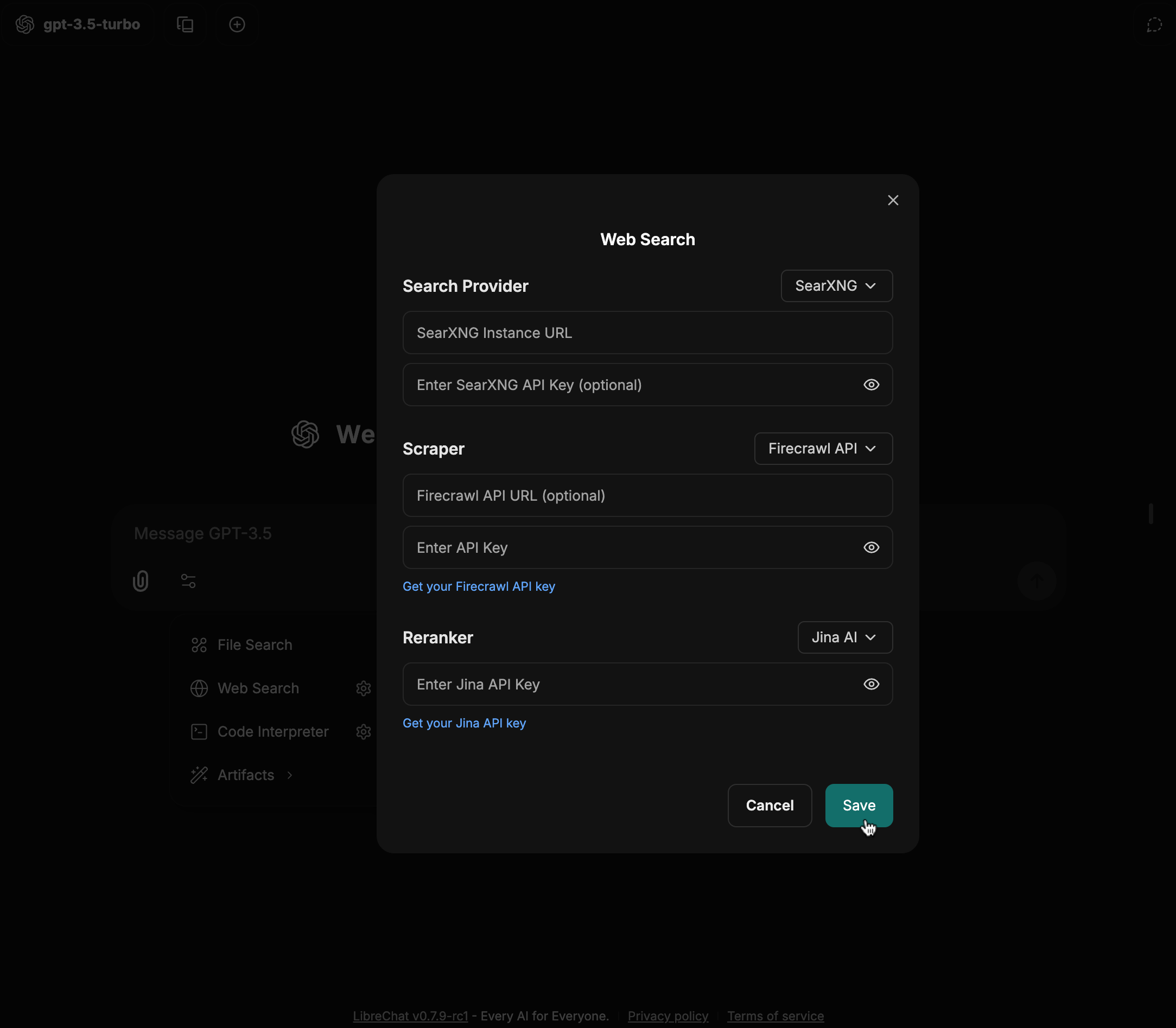Toggle visibility of the SearXNG API Key
The height and width of the screenshot is (1028, 1176).
[x=870, y=385]
